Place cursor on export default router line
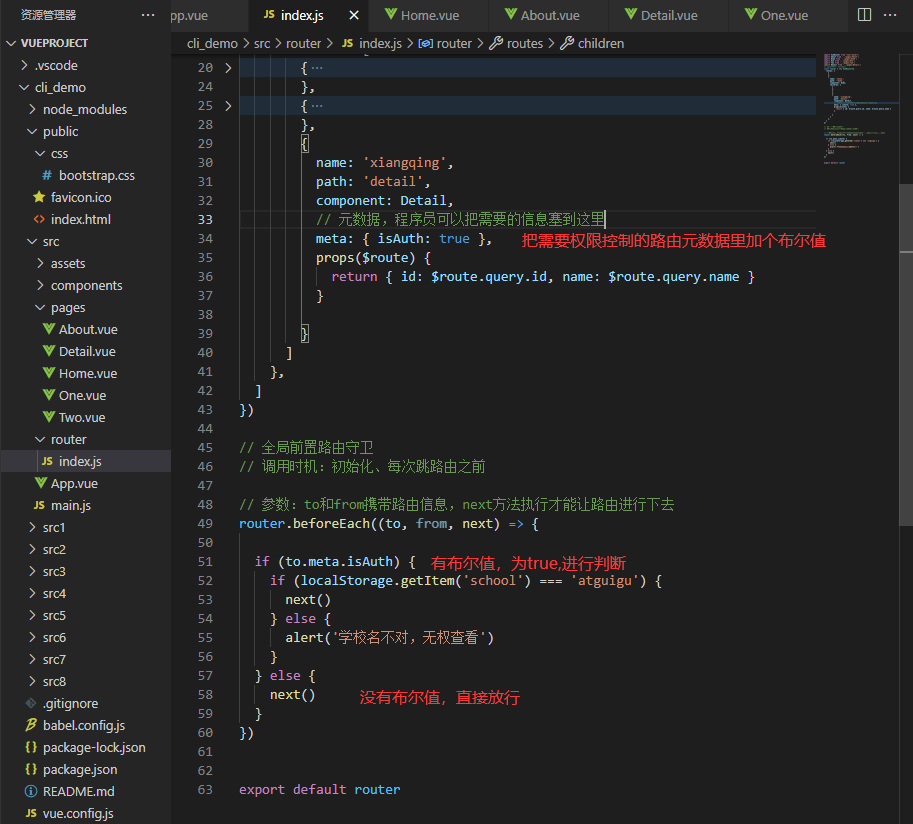913x824 pixels. 320,790
